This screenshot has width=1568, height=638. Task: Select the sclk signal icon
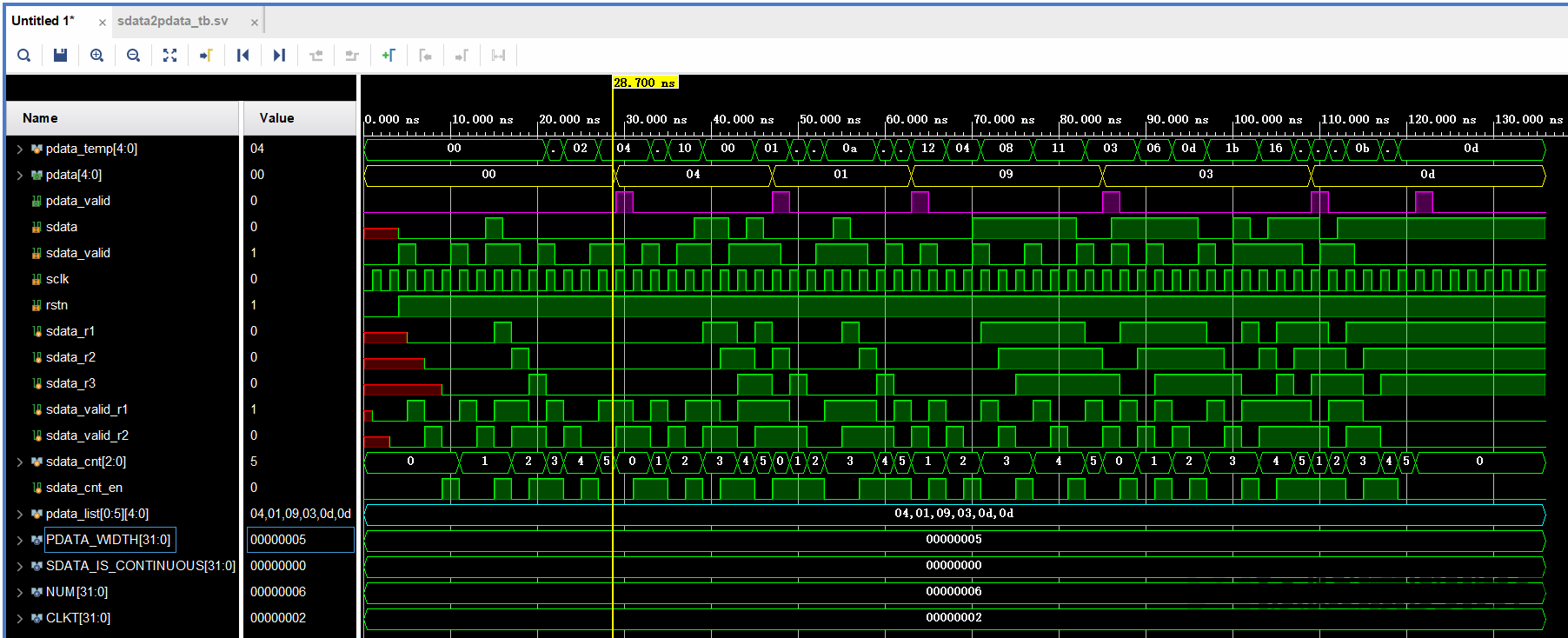[37, 279]
